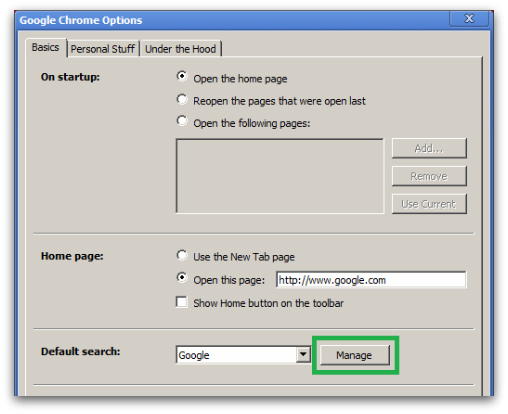The height and width of the screenshot is (414, 508).
Task: Open the Under the Hood tab
Action: 181,49
